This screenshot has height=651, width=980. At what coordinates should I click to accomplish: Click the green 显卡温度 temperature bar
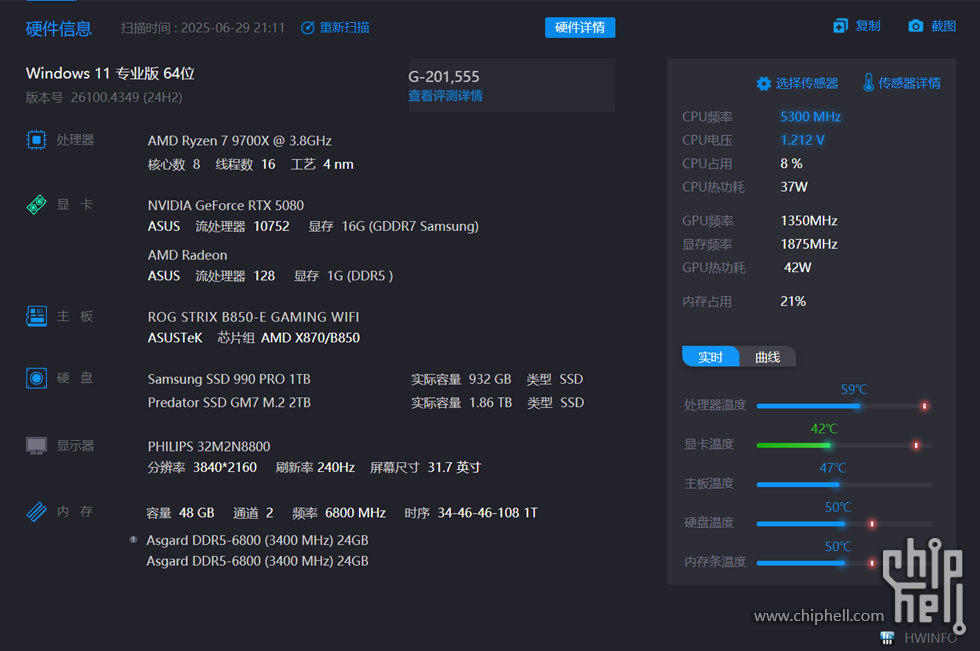(x=844, y=445)
